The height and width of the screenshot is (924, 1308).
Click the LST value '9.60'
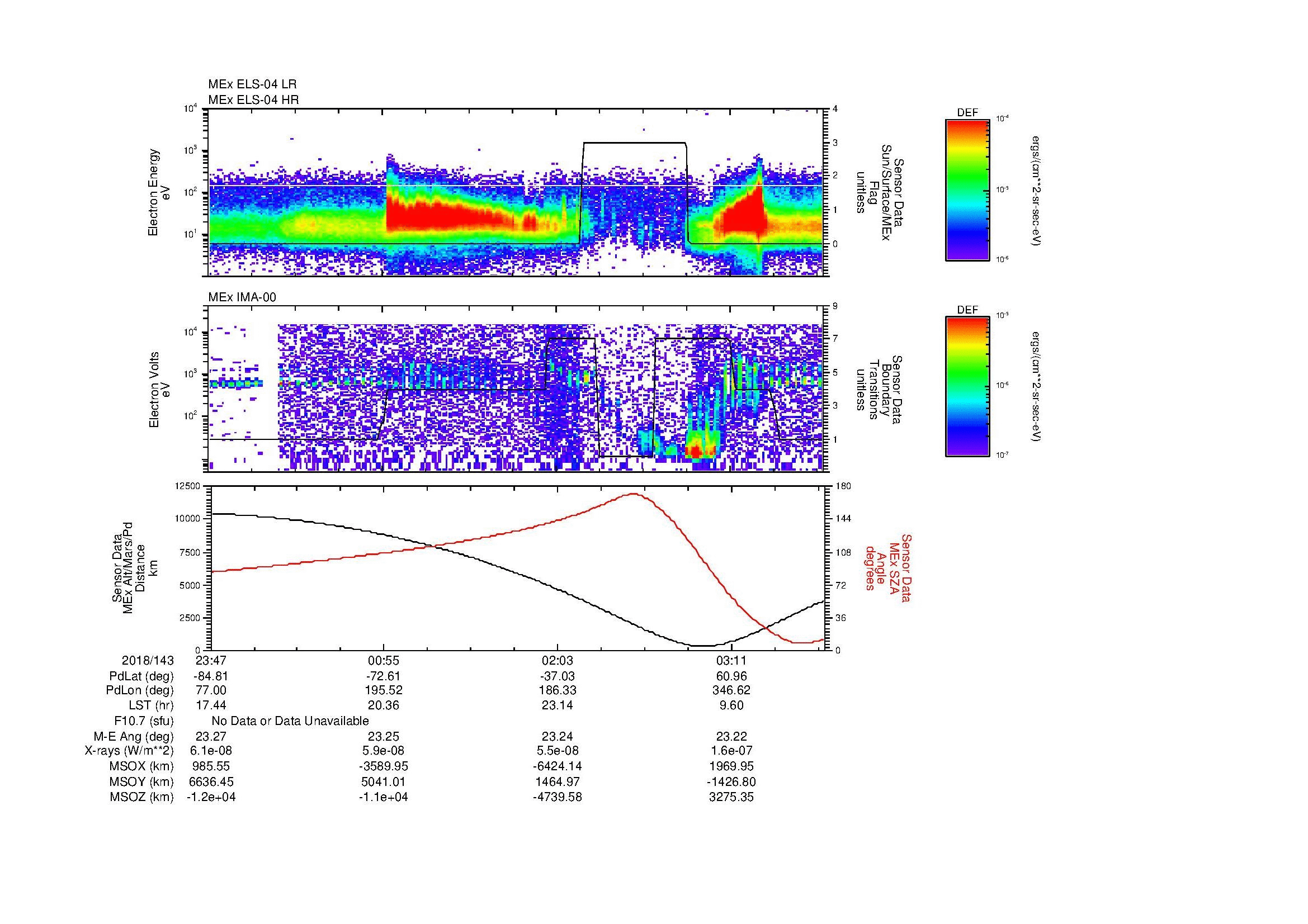[x=731, y=705]
